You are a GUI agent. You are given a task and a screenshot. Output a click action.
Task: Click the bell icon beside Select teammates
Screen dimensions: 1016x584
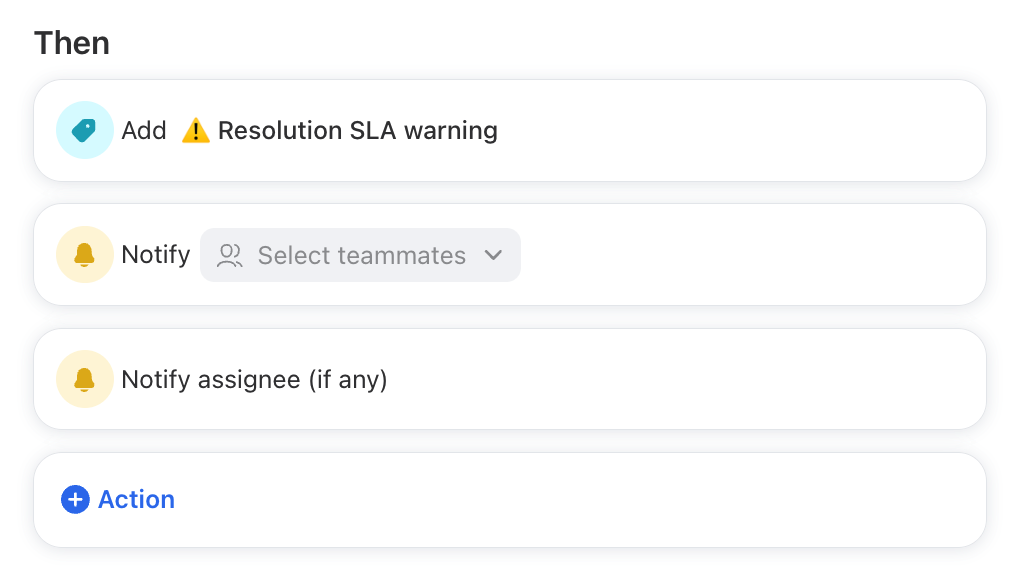coord(84,255)
